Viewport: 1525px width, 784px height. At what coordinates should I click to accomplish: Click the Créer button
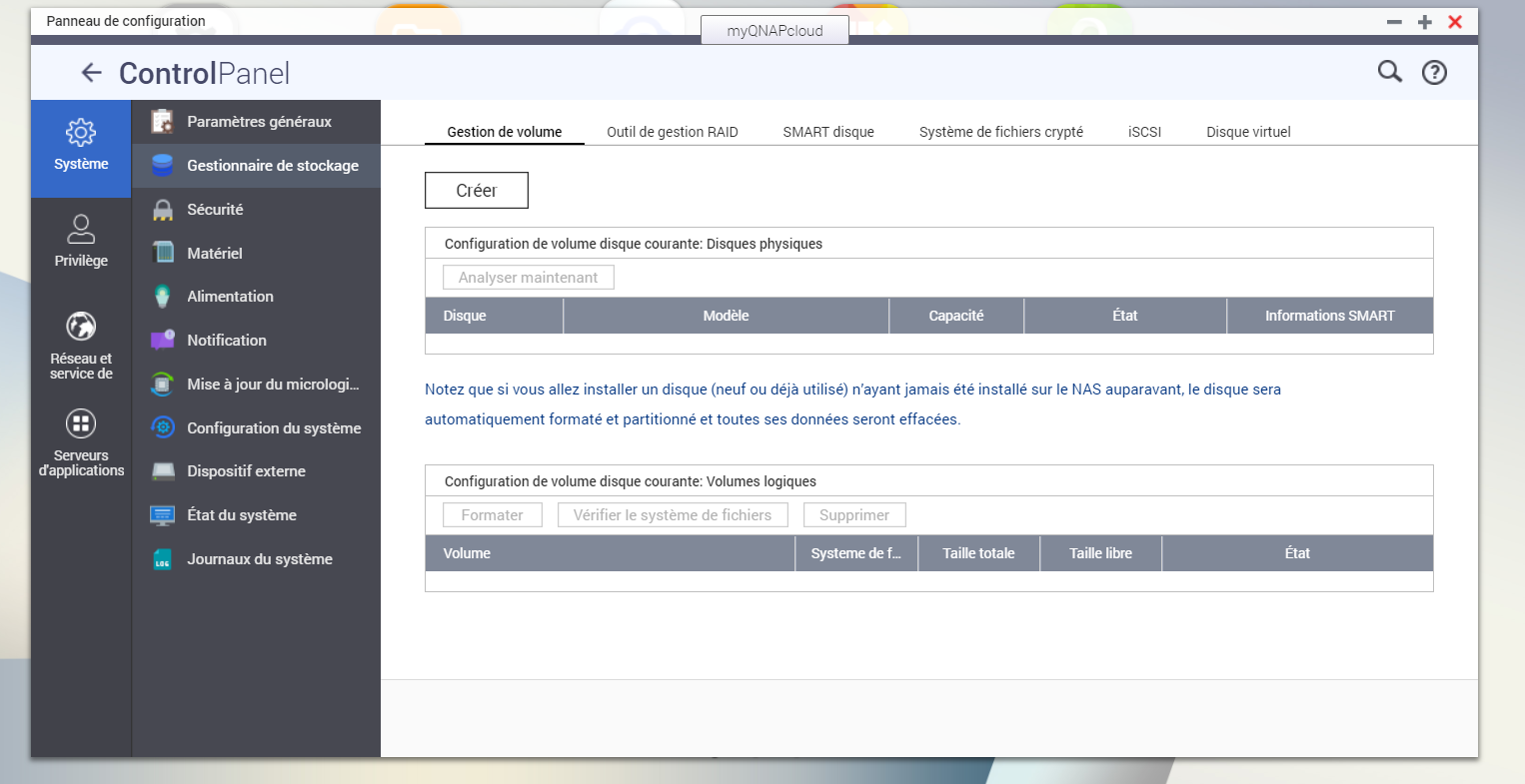coord(477,191)
